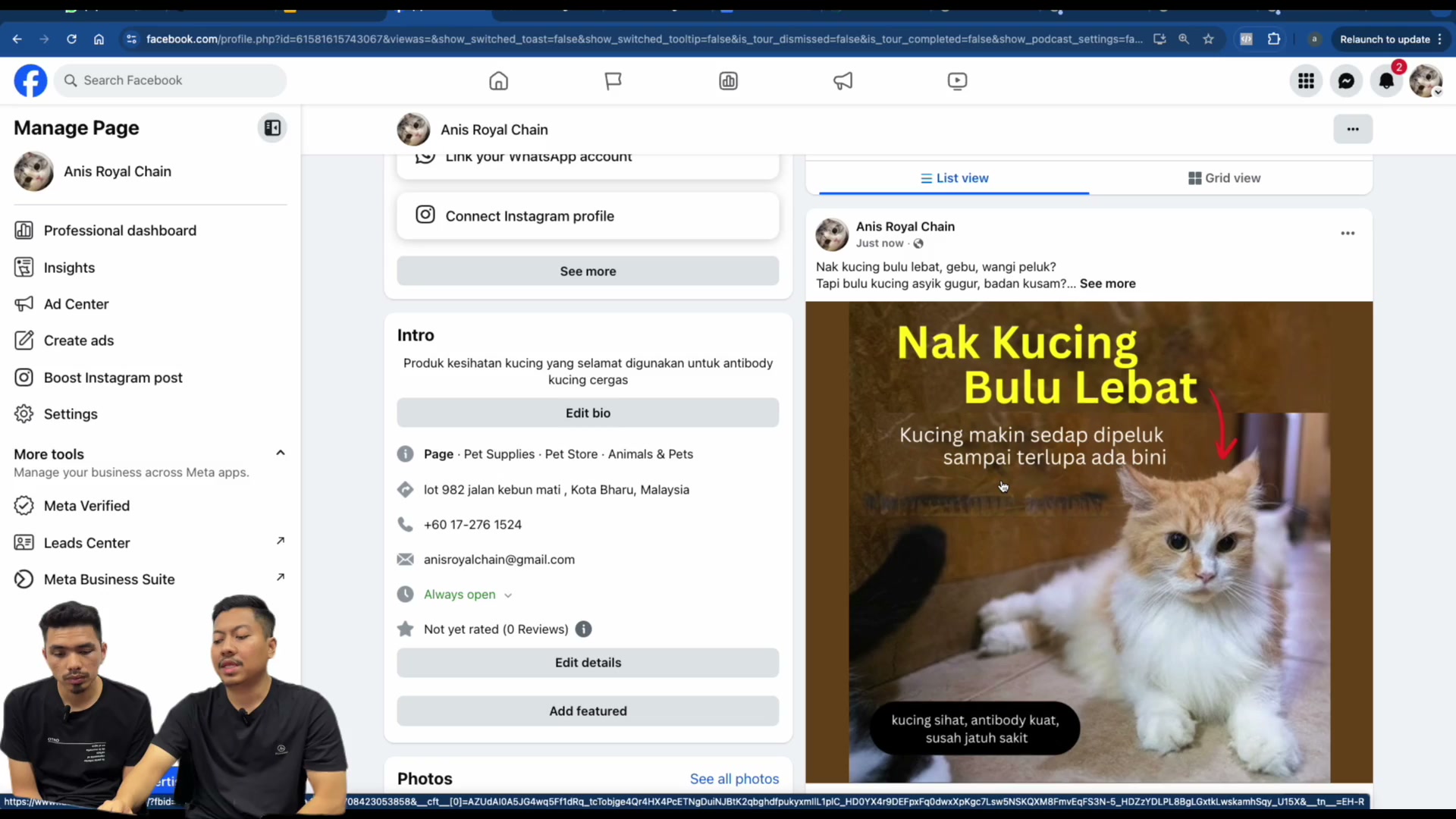
Task: Reload the page in the browser
Action: 71,39
